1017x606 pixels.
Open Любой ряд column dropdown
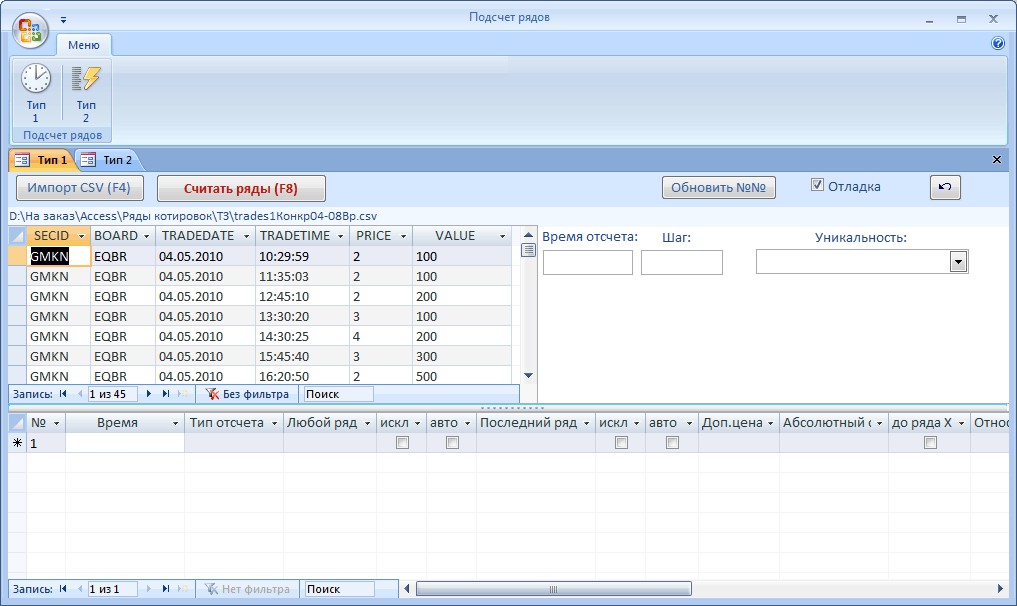pos(367,423)
